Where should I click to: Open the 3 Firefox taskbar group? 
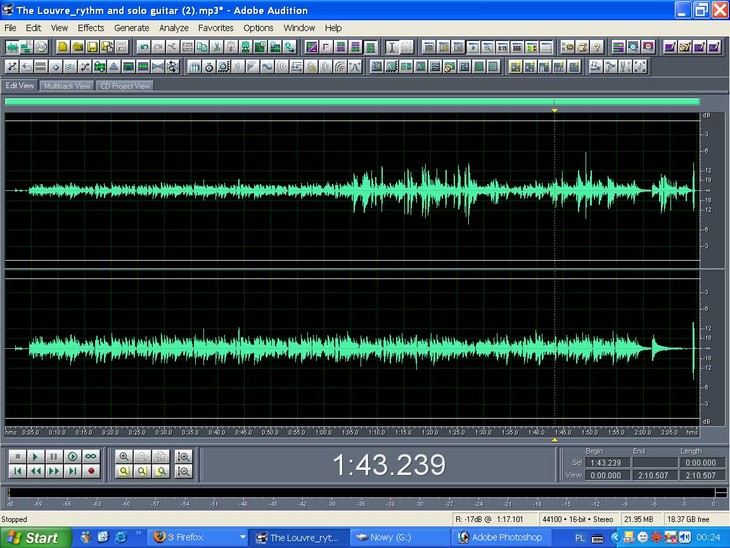pyautogui.click(x=197, y=537)
